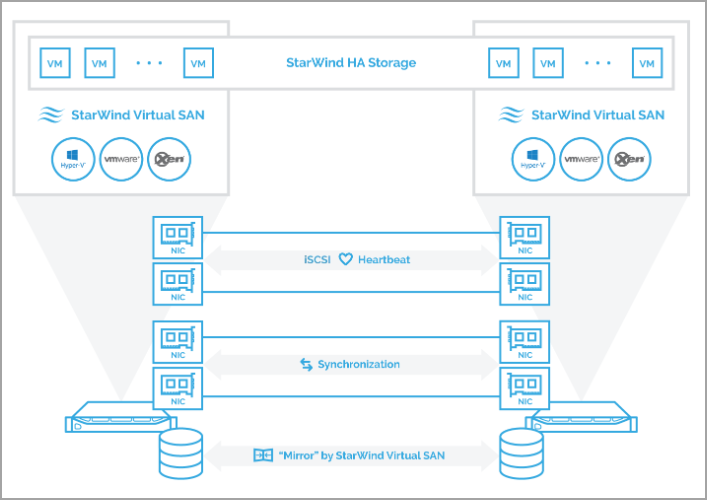The height and width of the screenshot is (500, 707).
Task: Click the mirror icon before the "Mirror" label
Action: (263, 455)
